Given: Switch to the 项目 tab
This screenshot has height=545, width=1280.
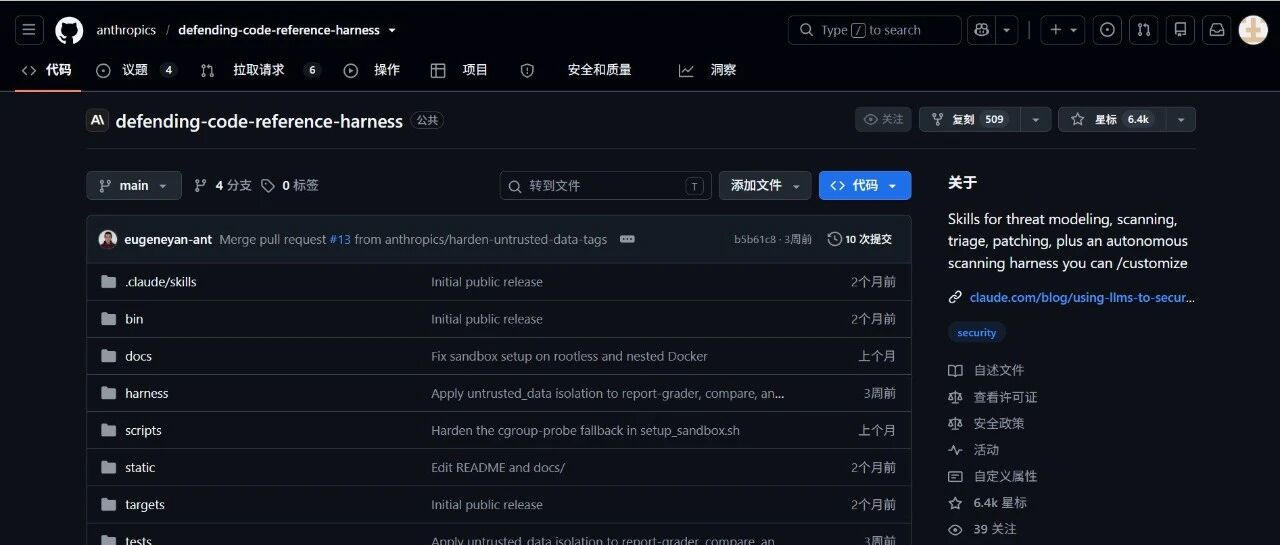Looking at the screenshot, I should (459, 70).
